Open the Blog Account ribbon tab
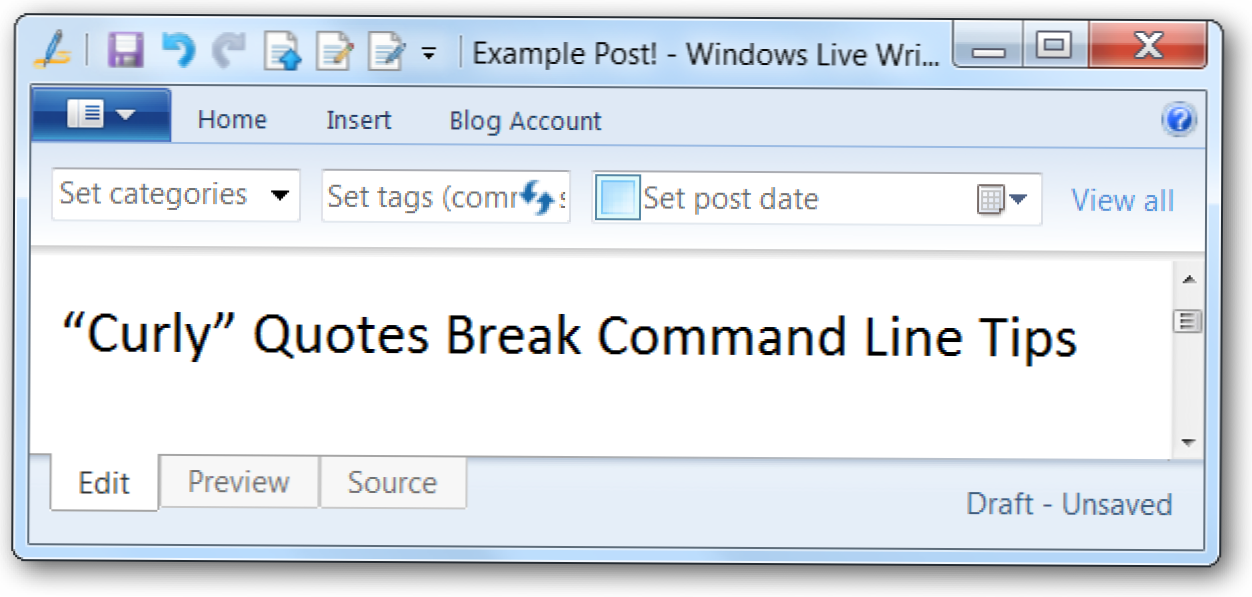Screen dimensions: 1252x597 coord(525,121)
